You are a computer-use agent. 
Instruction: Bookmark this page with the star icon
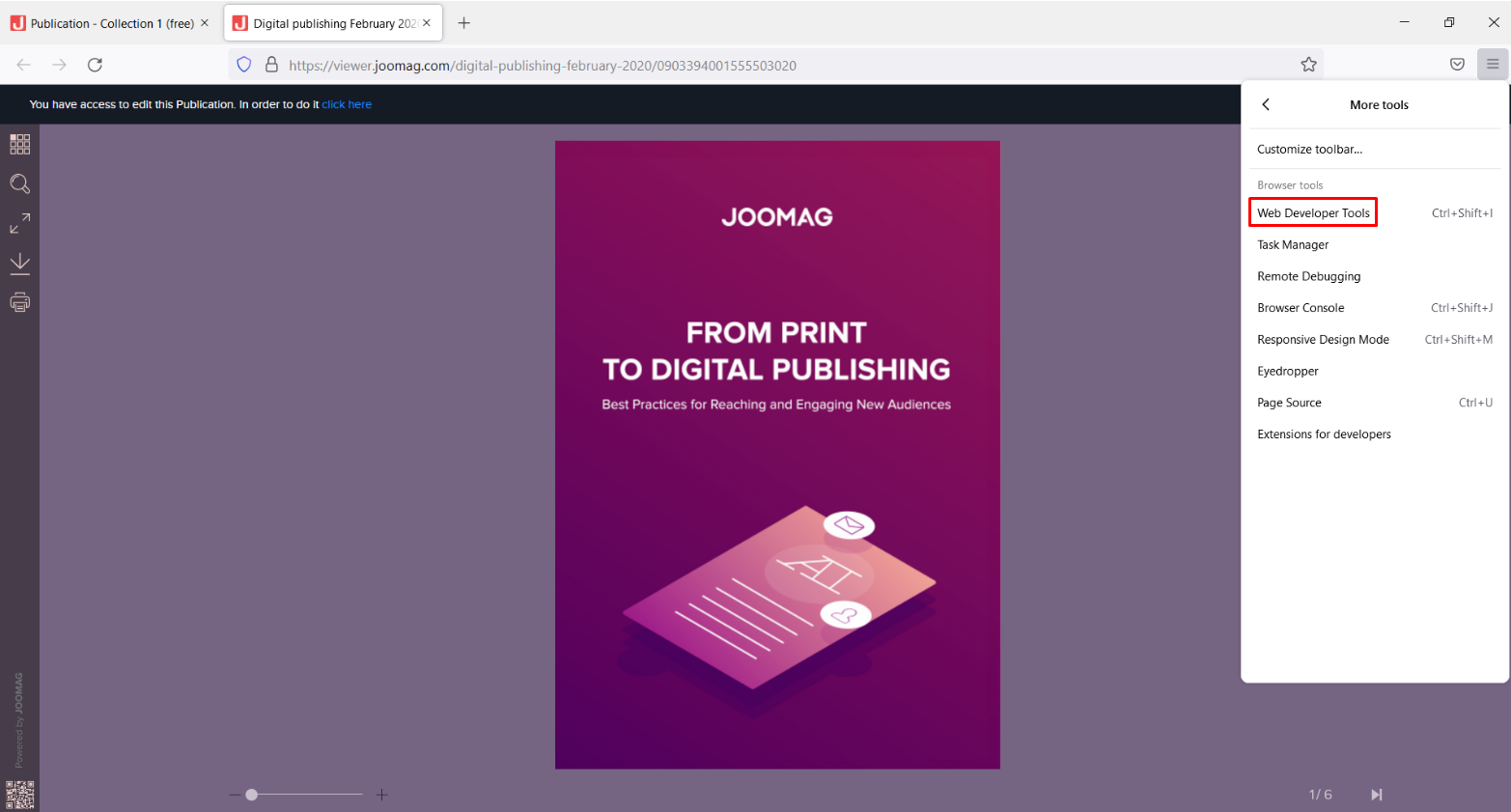pyautogui.click(x=1308, y=65)
